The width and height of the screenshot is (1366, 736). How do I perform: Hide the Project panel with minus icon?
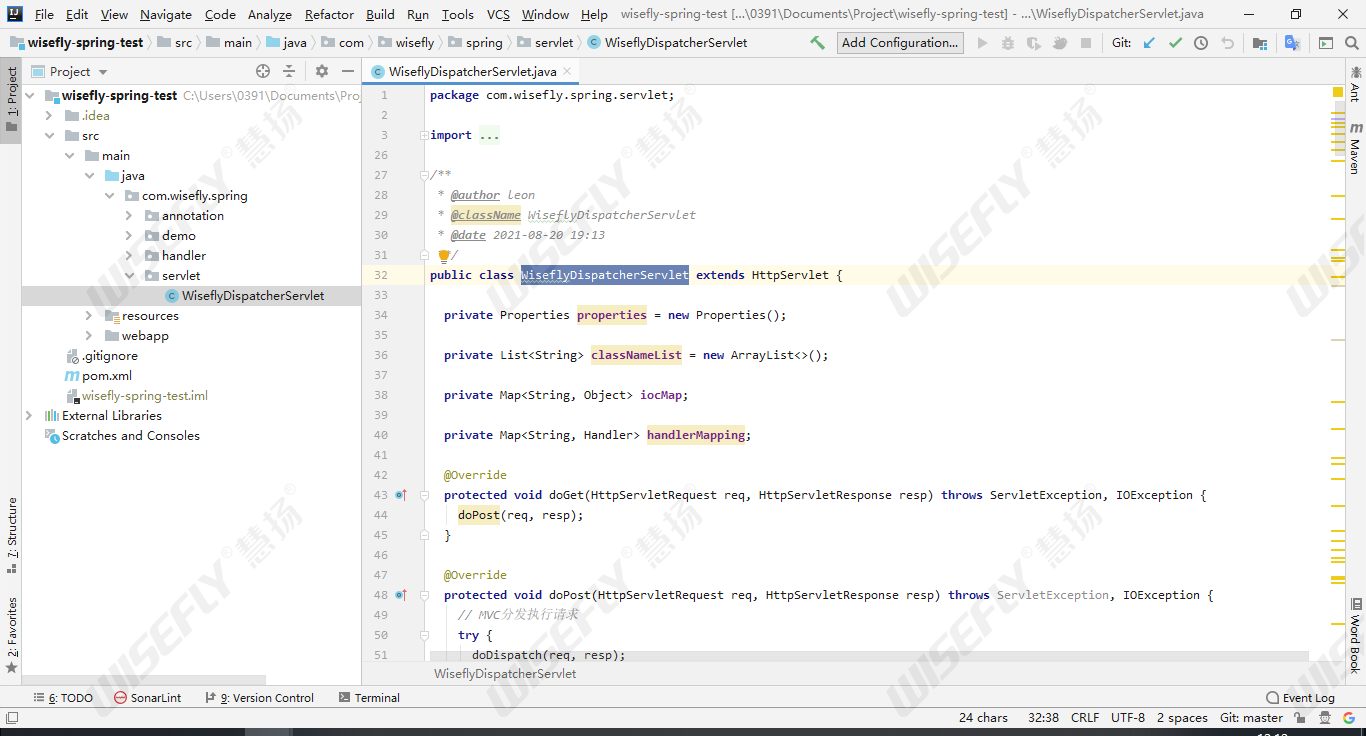[347, 71]
